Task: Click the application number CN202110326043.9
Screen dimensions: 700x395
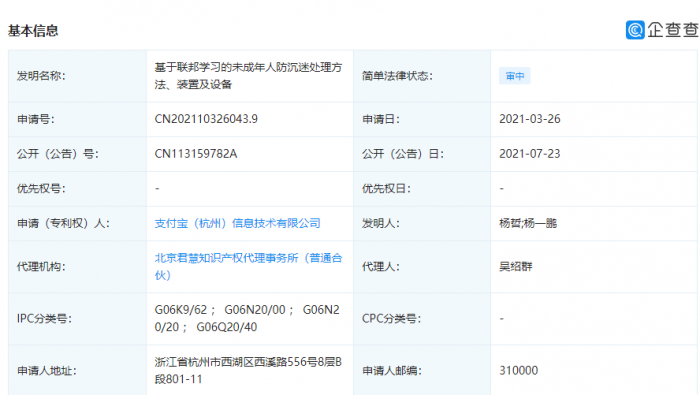Action: (206, 119)
